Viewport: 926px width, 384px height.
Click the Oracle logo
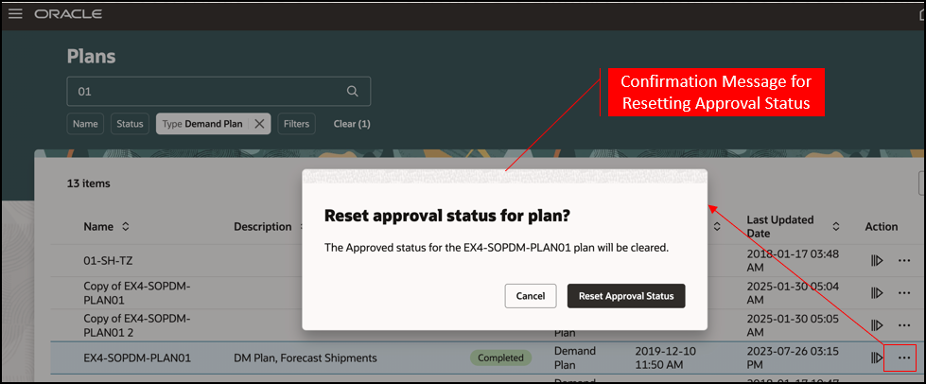click(68, 14)
